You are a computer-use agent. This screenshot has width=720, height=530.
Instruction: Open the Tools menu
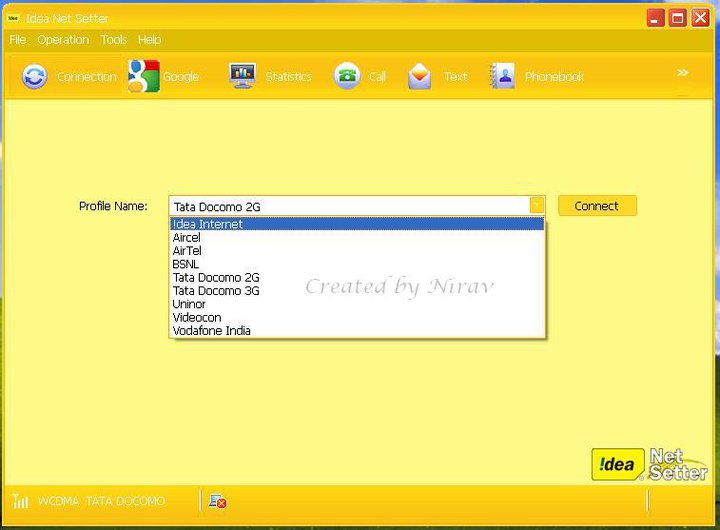point(113,40)
